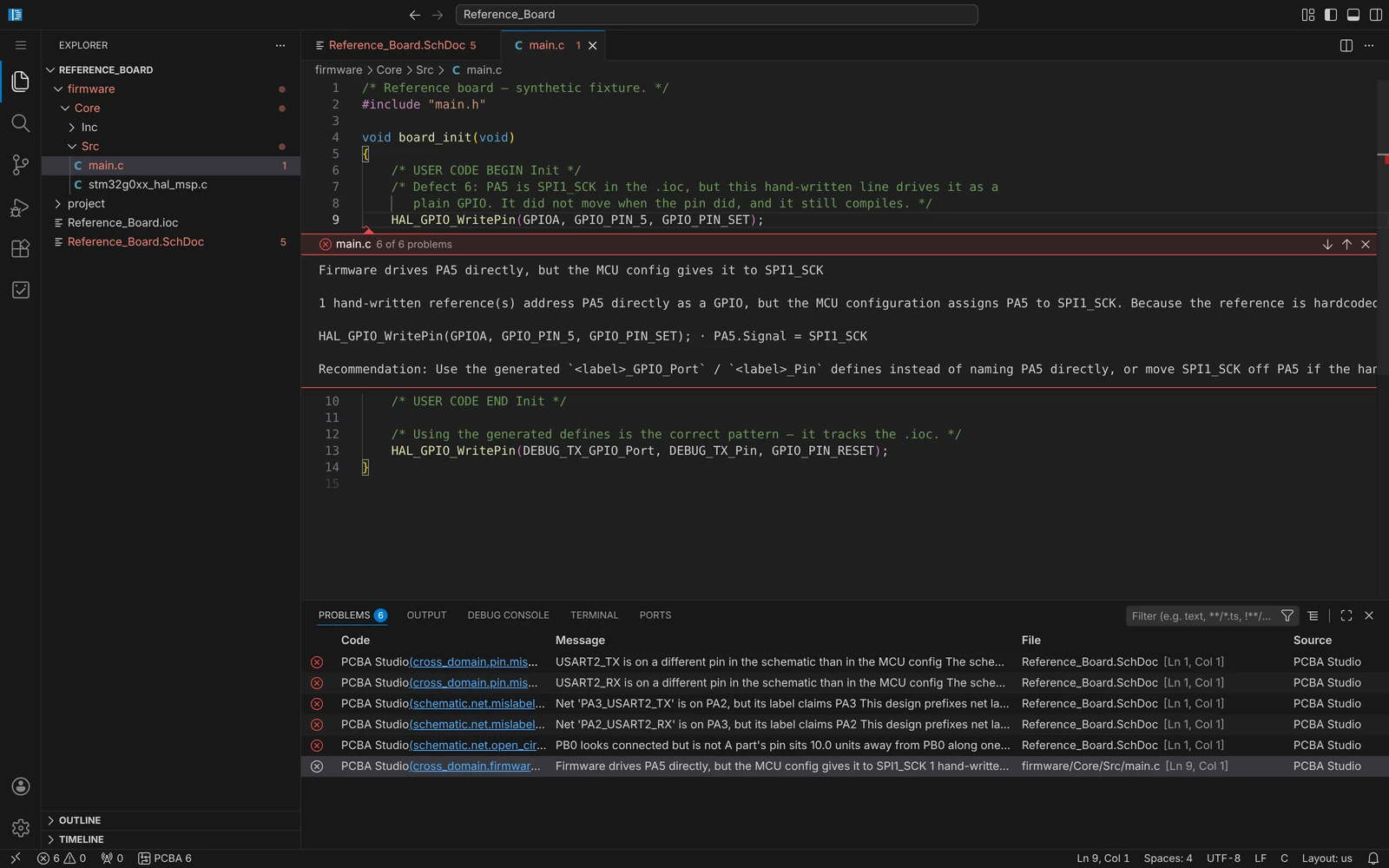The width and height of the screenshot is (1389, 868).
Task: Switch to the OUTPUT panel tab
Action: pyautogui.click(x=426, y=615)
